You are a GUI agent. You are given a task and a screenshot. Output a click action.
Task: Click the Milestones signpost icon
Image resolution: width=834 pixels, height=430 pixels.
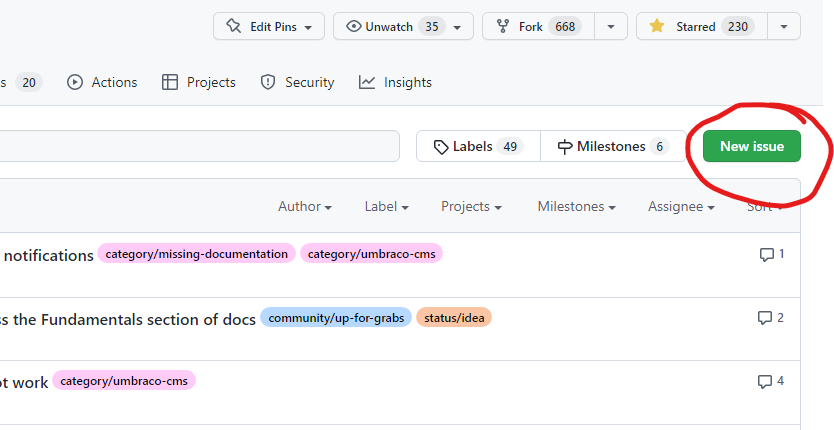pos(565,147)
